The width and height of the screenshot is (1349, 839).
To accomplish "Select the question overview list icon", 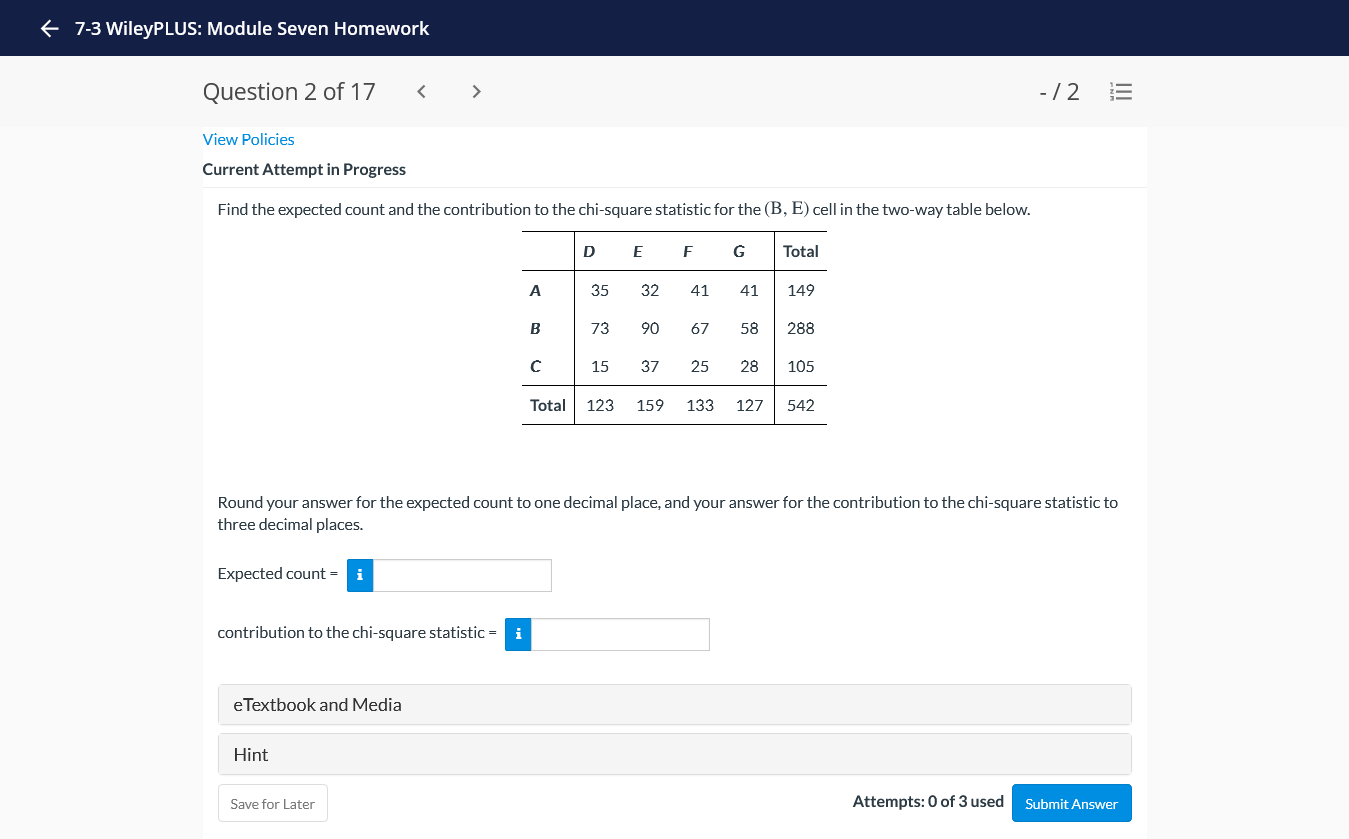I will (x=1121, y=91).
